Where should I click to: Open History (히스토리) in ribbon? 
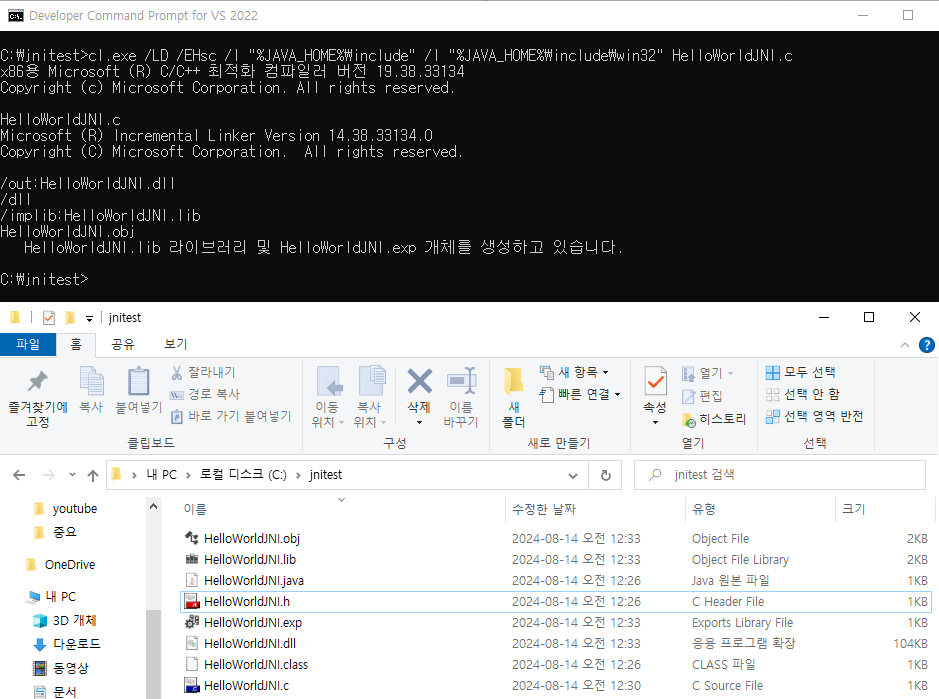(x=714, y=419)
